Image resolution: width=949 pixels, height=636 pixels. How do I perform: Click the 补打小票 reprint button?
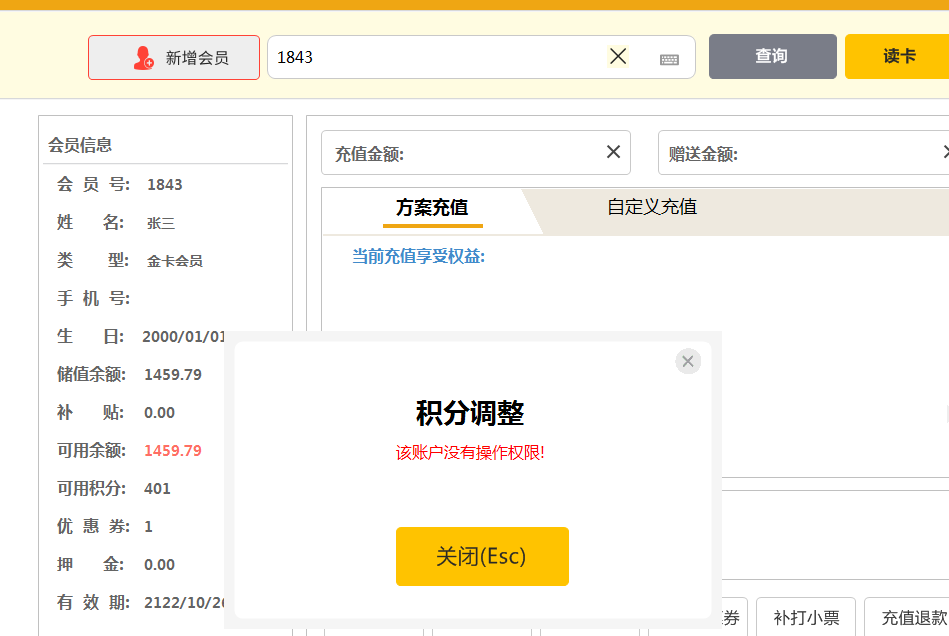click(x=806, y=618)
